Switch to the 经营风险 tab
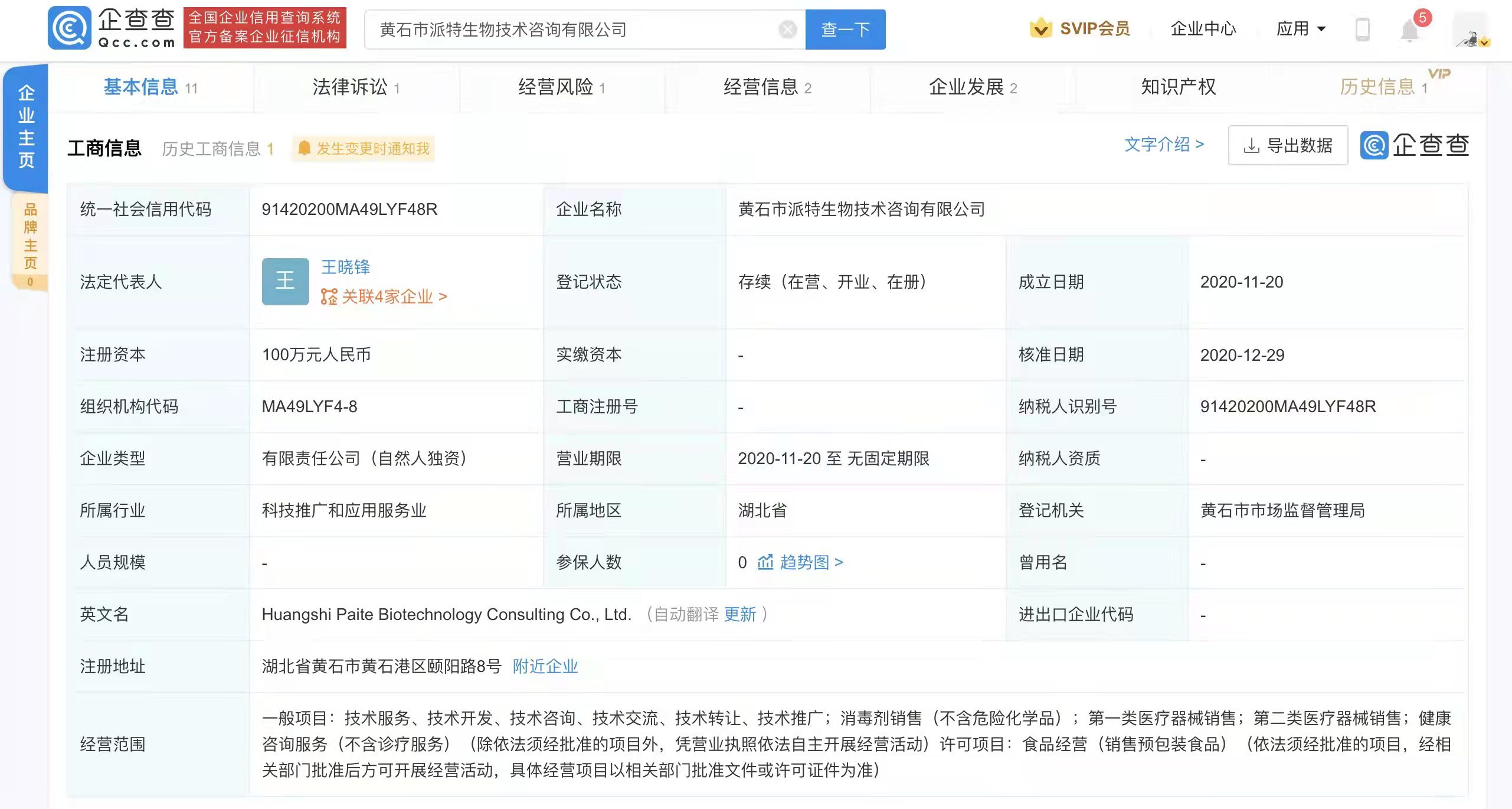1512x809 pixels. pyautogui.click(x=561, y=87)
